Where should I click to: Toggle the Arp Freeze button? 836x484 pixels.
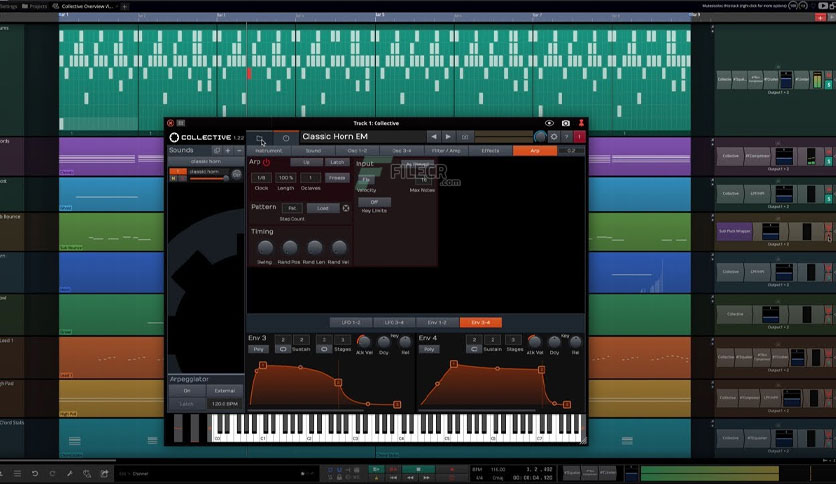337,178
